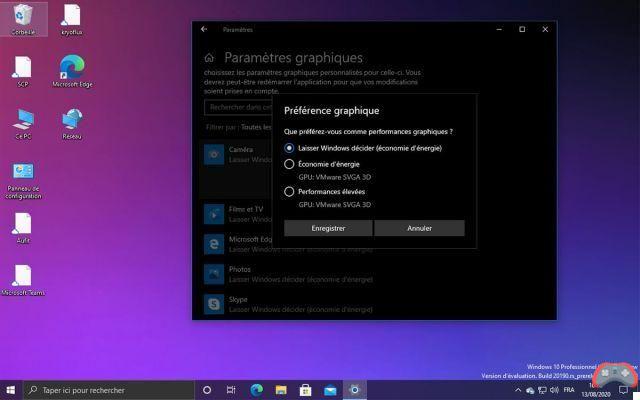Click the Skype app name in list
The width and height of the screenshot is (640, 400).
pyautogui.click(x=238, y=300)
